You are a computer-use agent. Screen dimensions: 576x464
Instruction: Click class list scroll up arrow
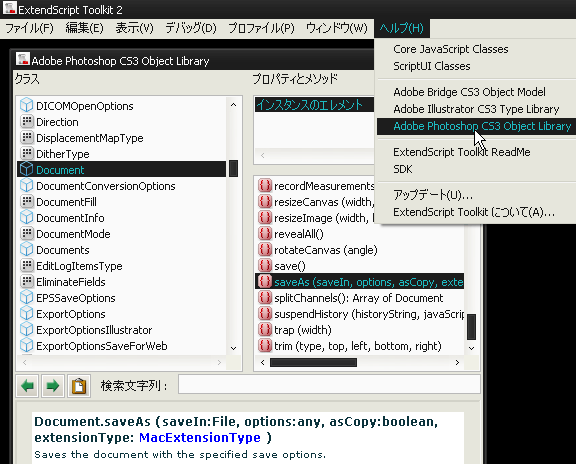pyautogui.click(x=233, y=105)
